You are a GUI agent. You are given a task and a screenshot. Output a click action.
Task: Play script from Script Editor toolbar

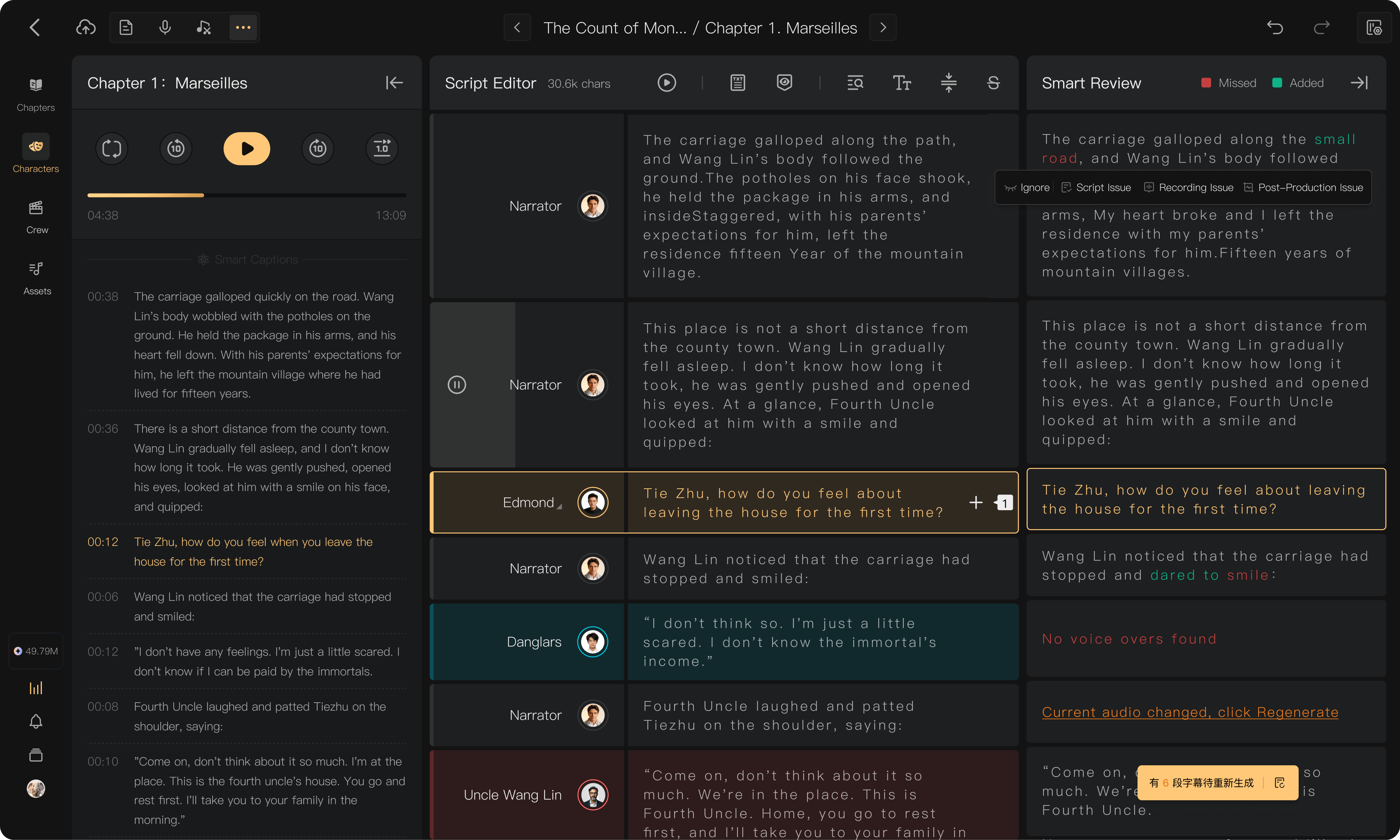click(667, 83)
